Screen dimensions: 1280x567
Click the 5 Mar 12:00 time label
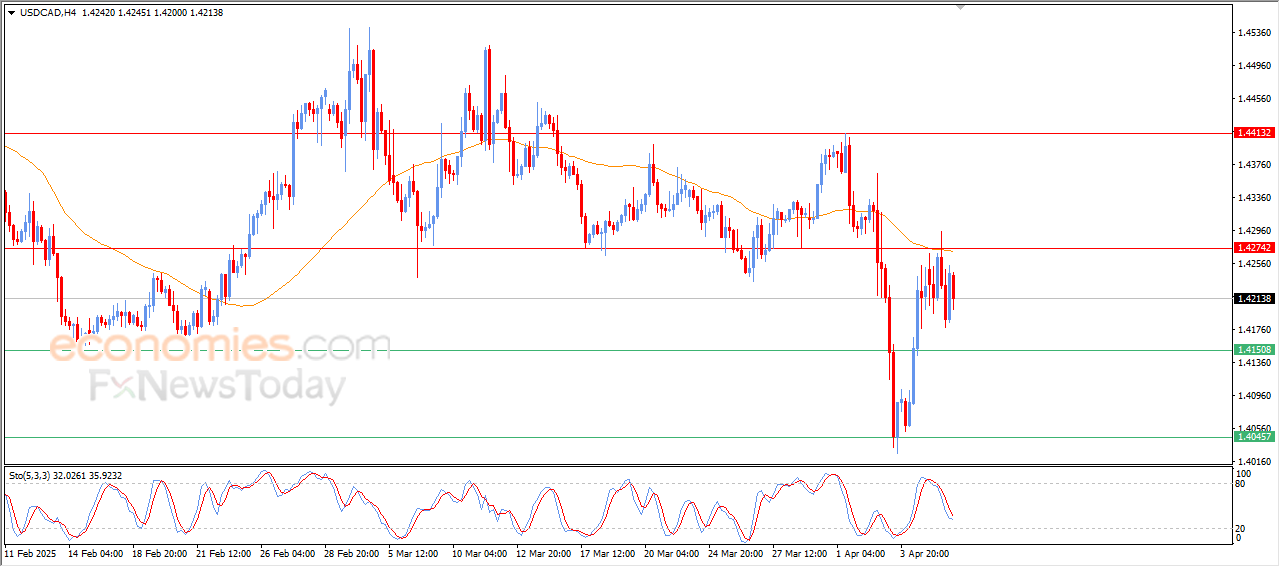tap(415, 552)
